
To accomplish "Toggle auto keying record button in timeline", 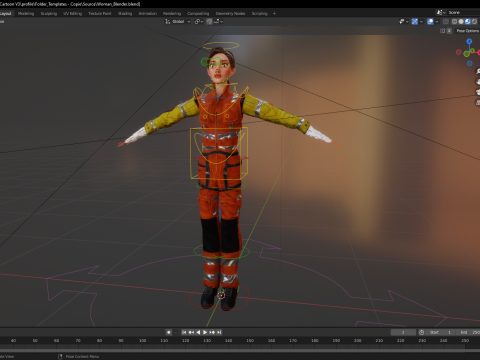I will pyautogui.click(x=169, y=332).
